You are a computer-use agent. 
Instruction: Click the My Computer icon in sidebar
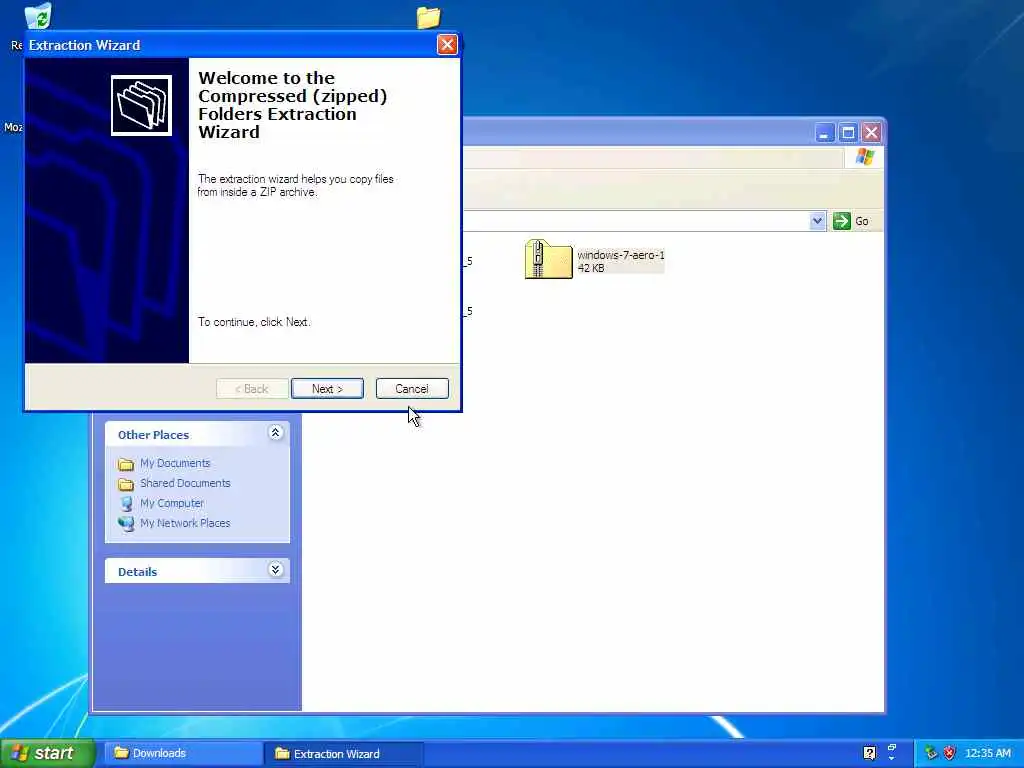click(126, 504)
